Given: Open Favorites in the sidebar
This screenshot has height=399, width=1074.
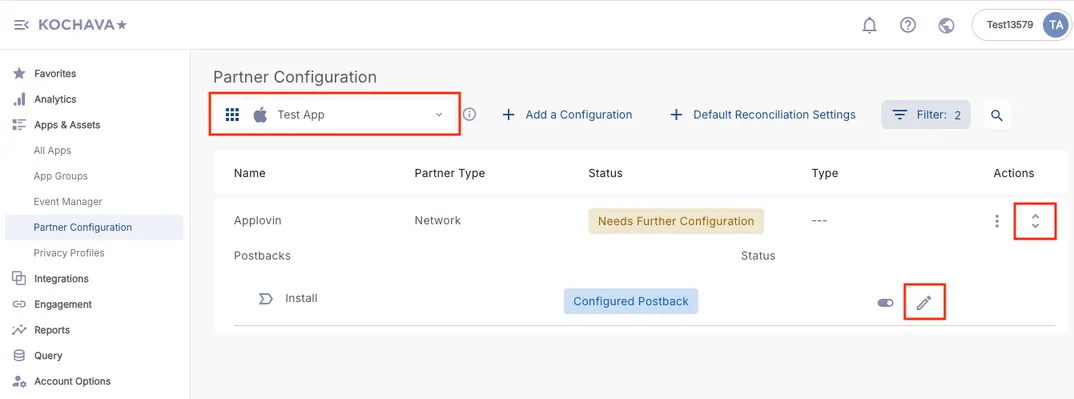Looking at the screenshot, I should (55, 73).
